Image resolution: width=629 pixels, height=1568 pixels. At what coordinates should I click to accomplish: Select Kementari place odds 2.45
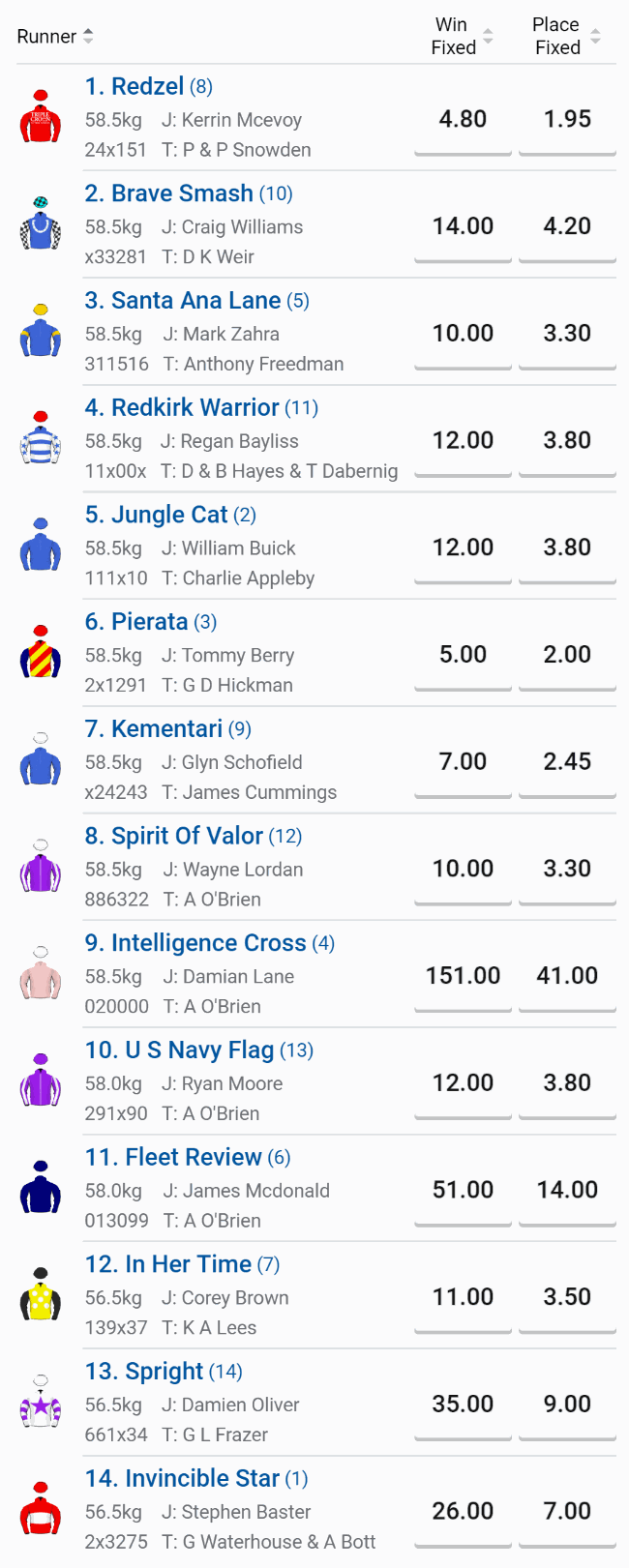coord(567,762)
